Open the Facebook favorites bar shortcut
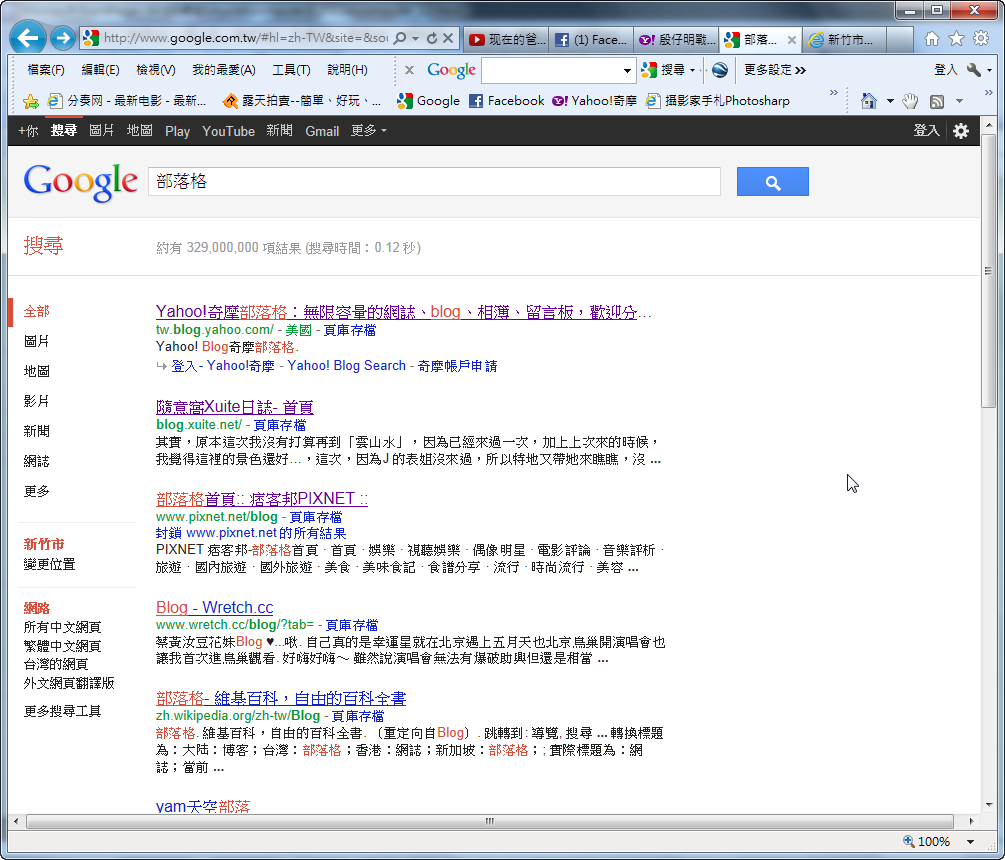 coord(506,101)
